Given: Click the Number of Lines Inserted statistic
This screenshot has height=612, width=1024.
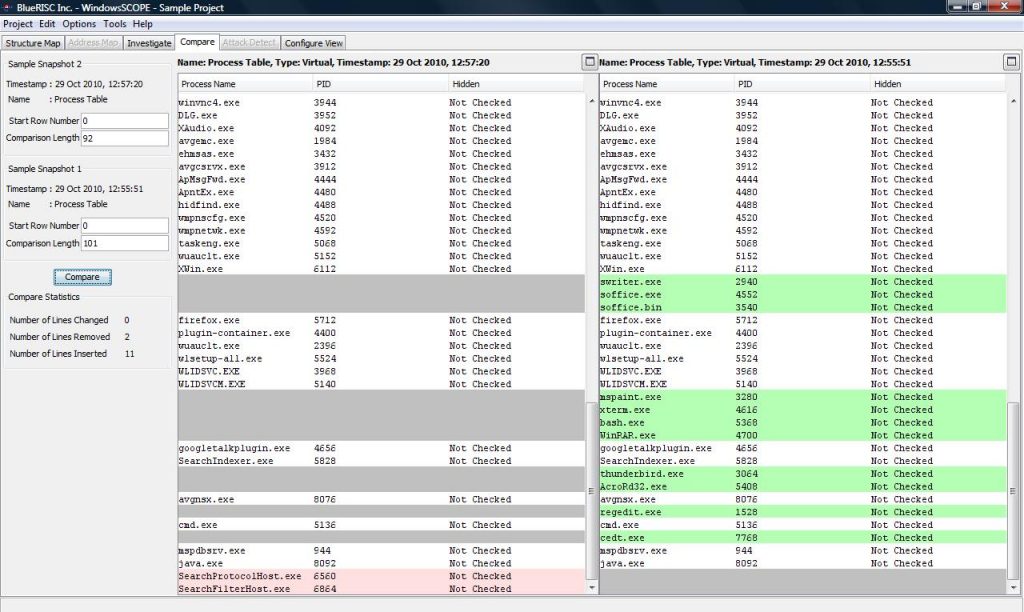Looking at the screenshot, I should pos(72,353).
